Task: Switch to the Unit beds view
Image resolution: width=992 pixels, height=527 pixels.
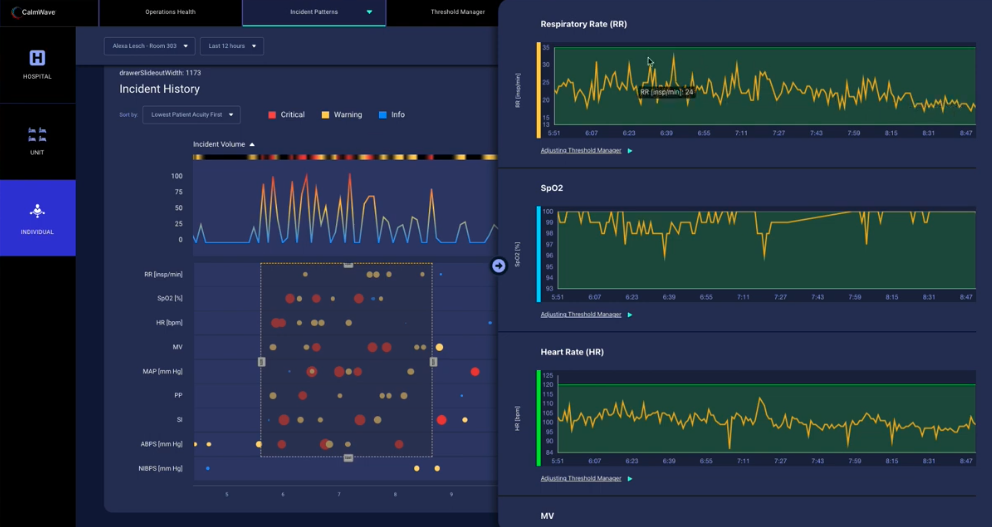Action: (x=37, y=135)
